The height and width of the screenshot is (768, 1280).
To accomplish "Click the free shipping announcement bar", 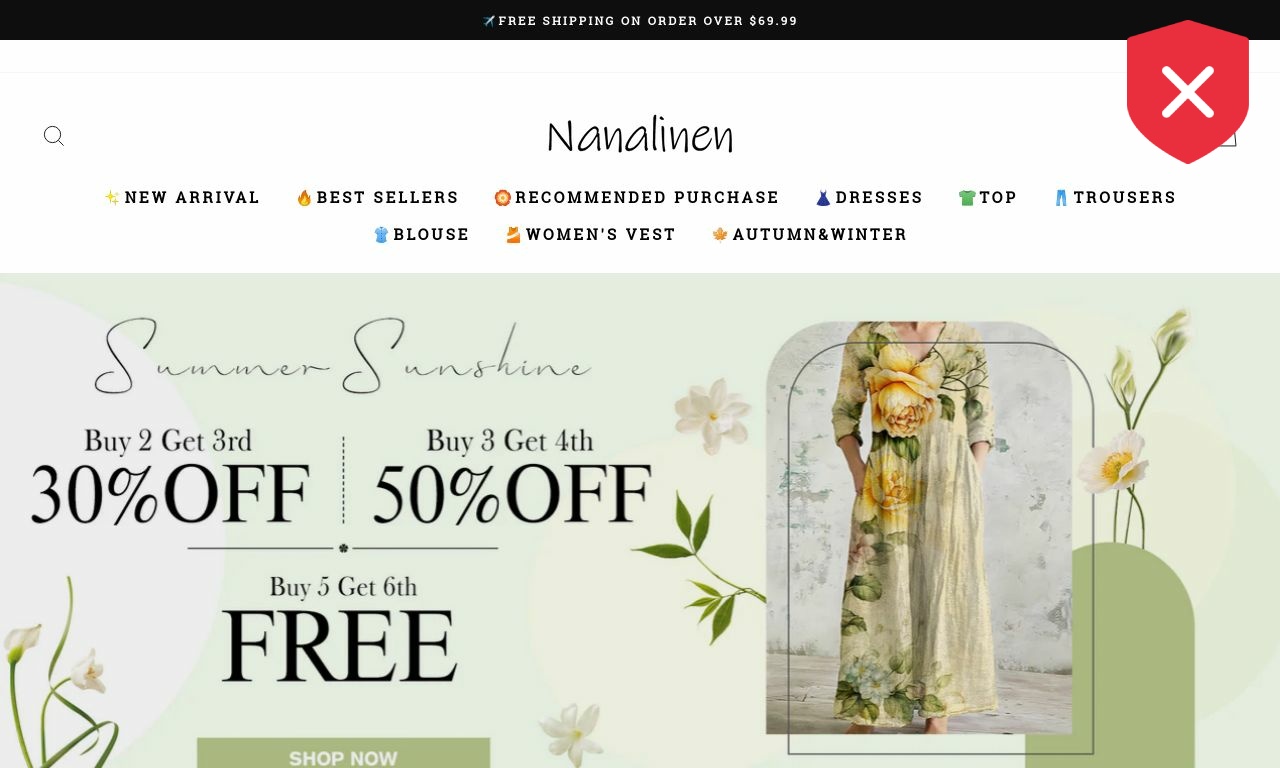I will 640,20.
